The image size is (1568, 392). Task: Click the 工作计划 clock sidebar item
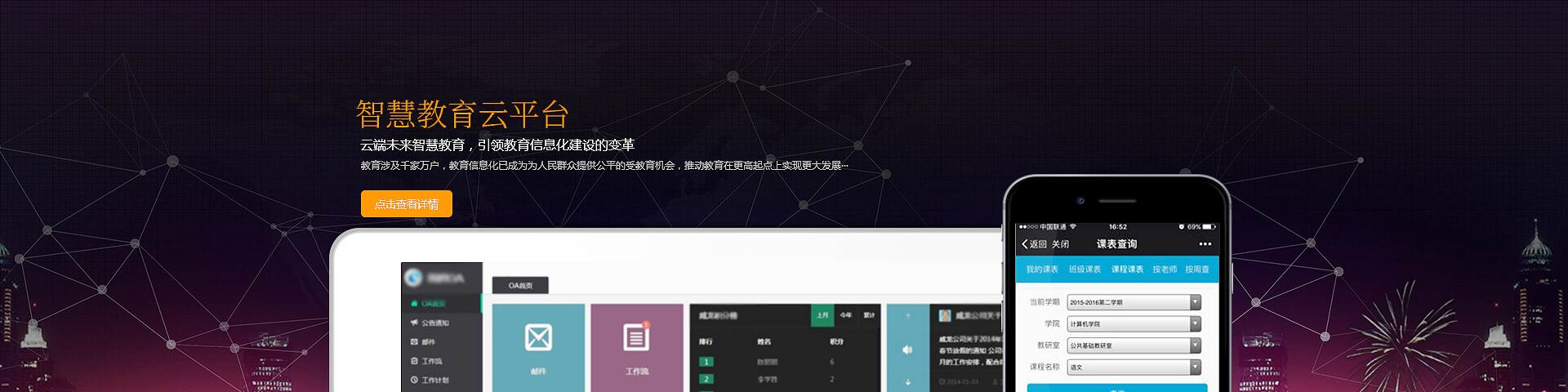coord(434,380)
